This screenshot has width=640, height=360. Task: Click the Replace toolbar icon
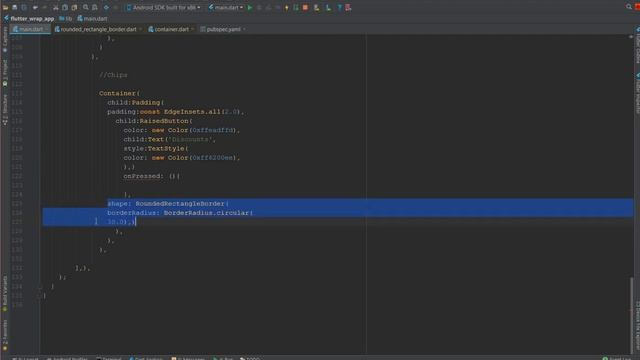(95, 7)
